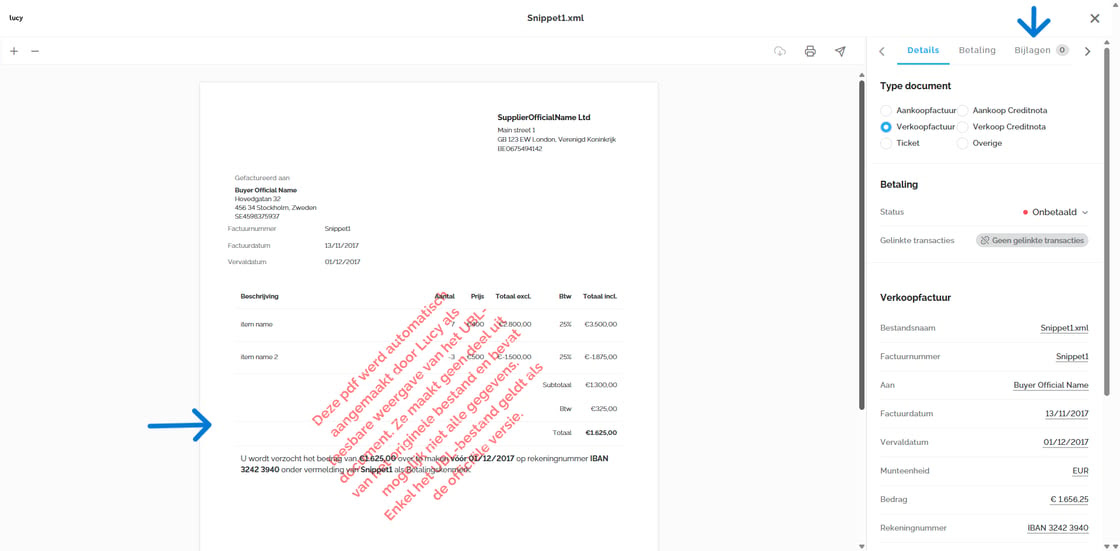Edit the Rekeningnummer IBAN 3242 3940
The width and height of the screenshot is (1120, 551).
click(1058, 528)
